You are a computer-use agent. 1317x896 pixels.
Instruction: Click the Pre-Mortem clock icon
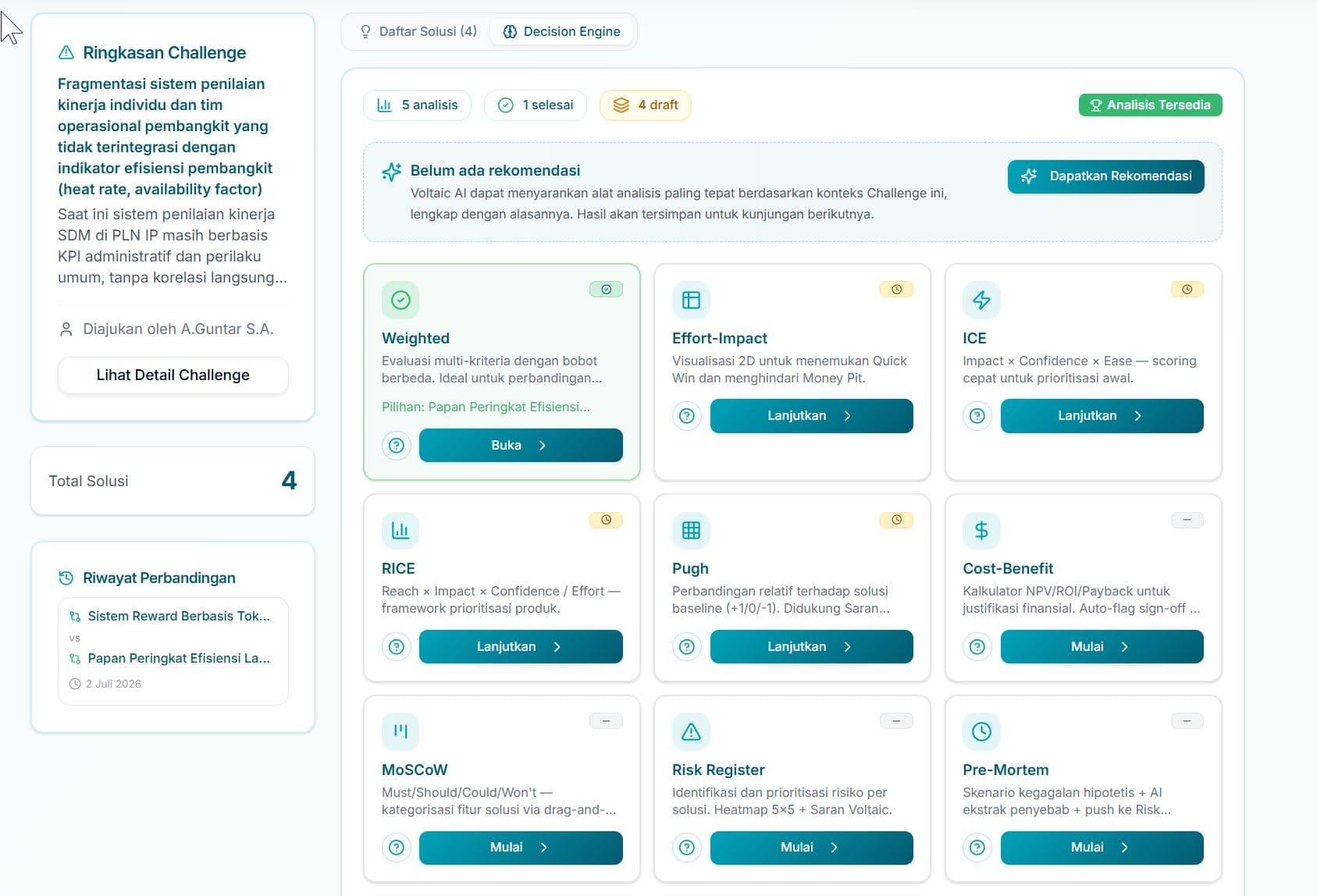point(981,732)
